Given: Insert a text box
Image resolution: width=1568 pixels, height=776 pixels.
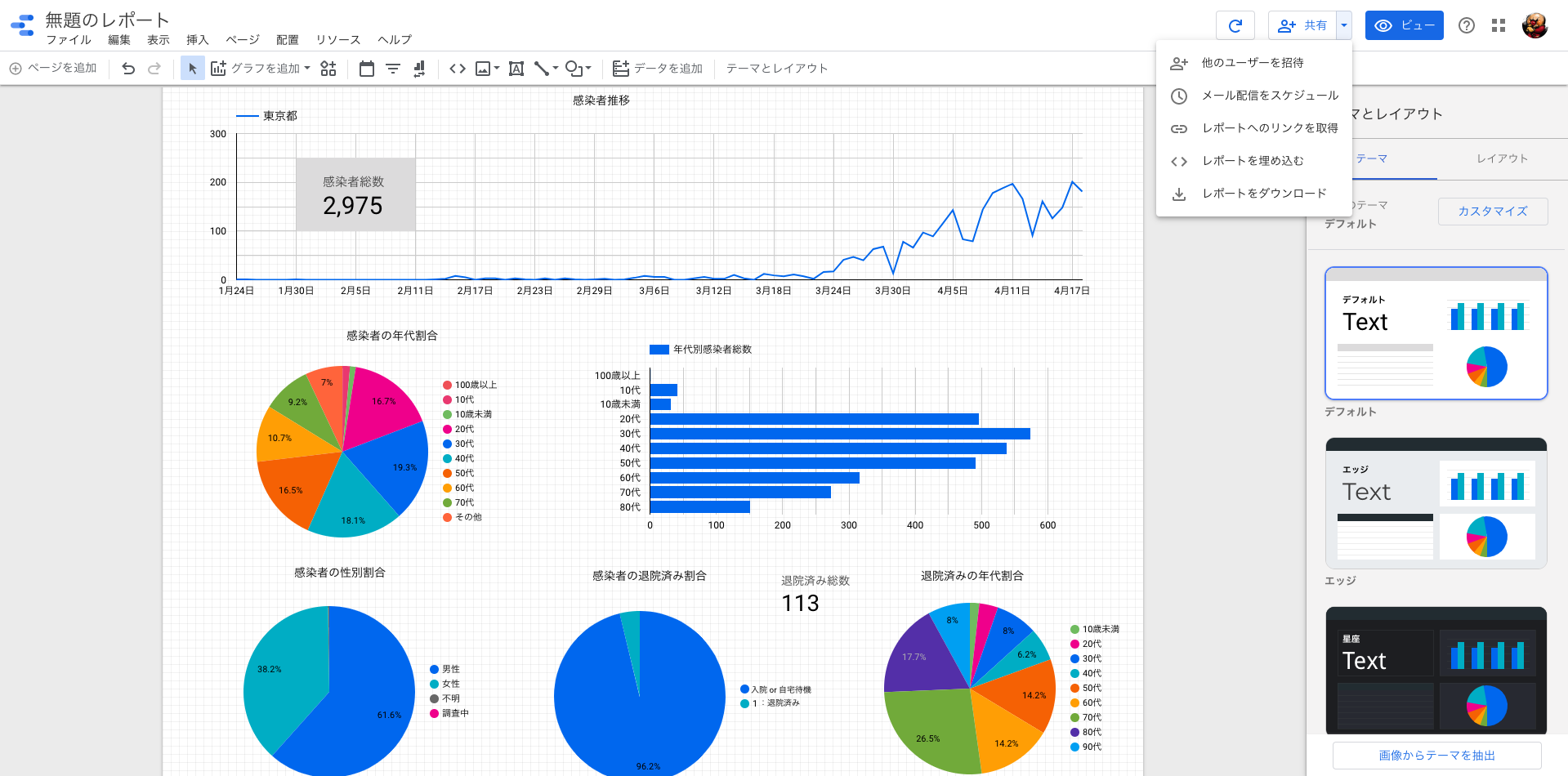Looking at the screenshot, I should (516, 69).
